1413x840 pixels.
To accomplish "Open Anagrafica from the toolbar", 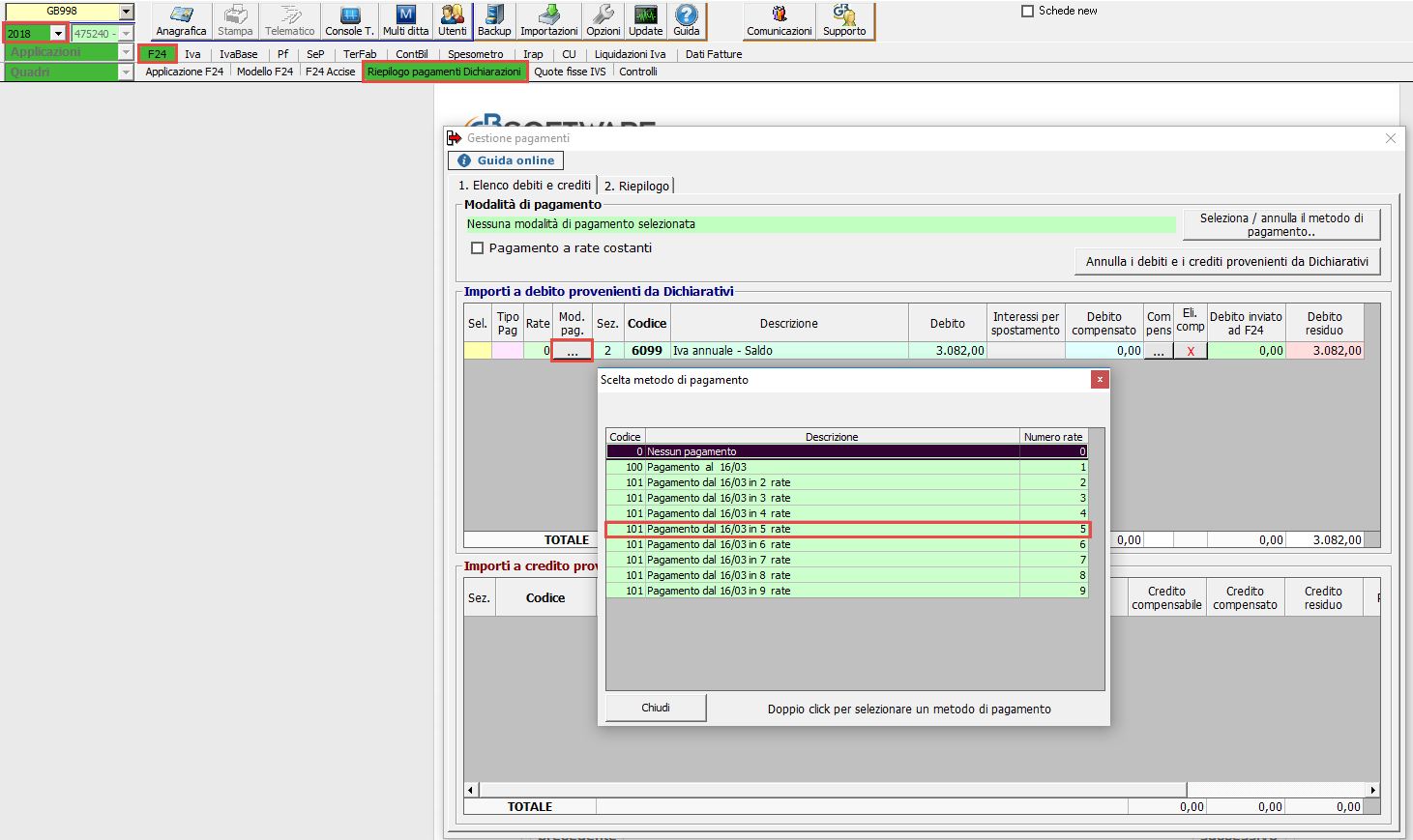I will pyautogui.click(x=181, y=20).
